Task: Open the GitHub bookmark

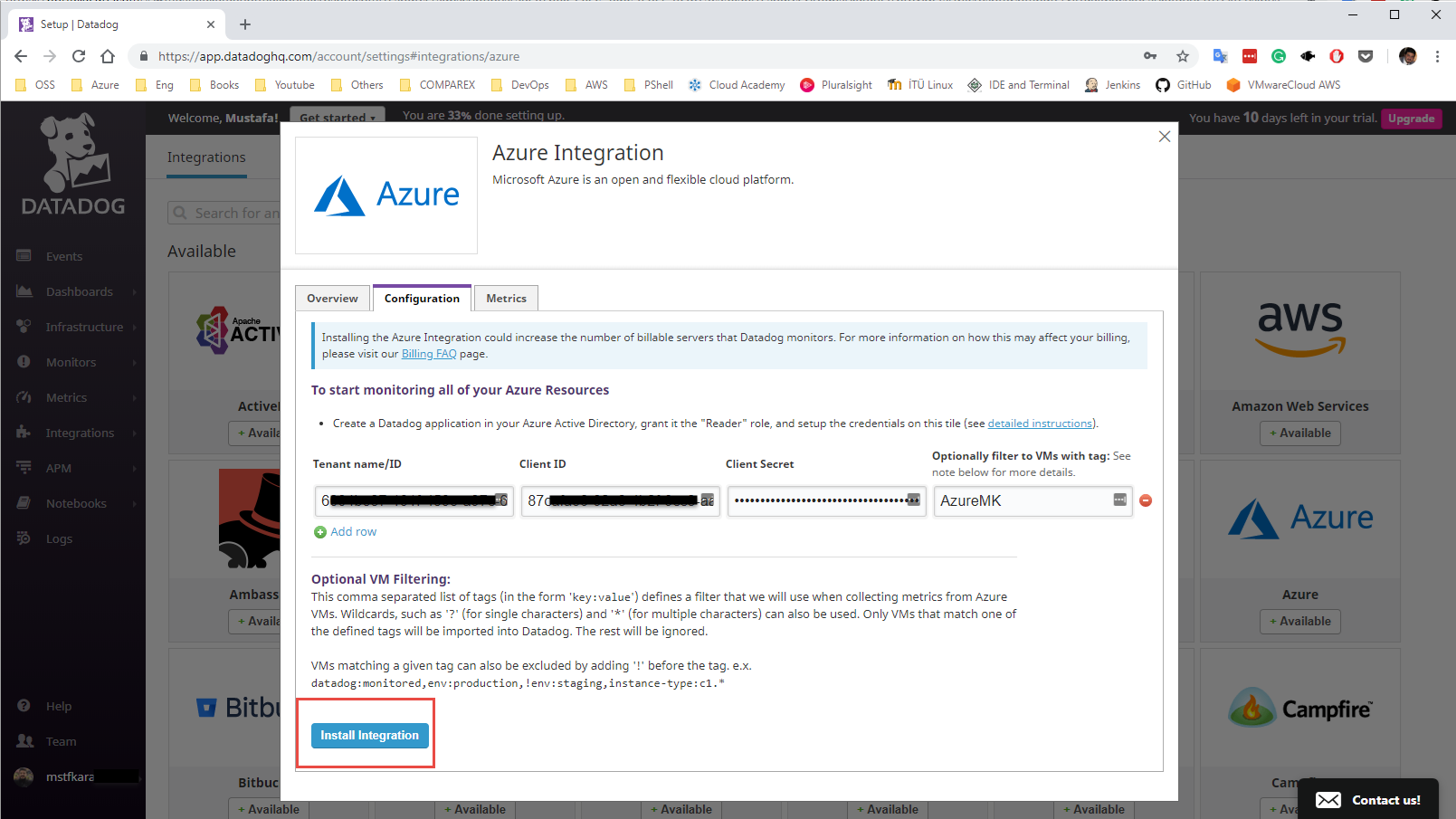Action: 1184,85
